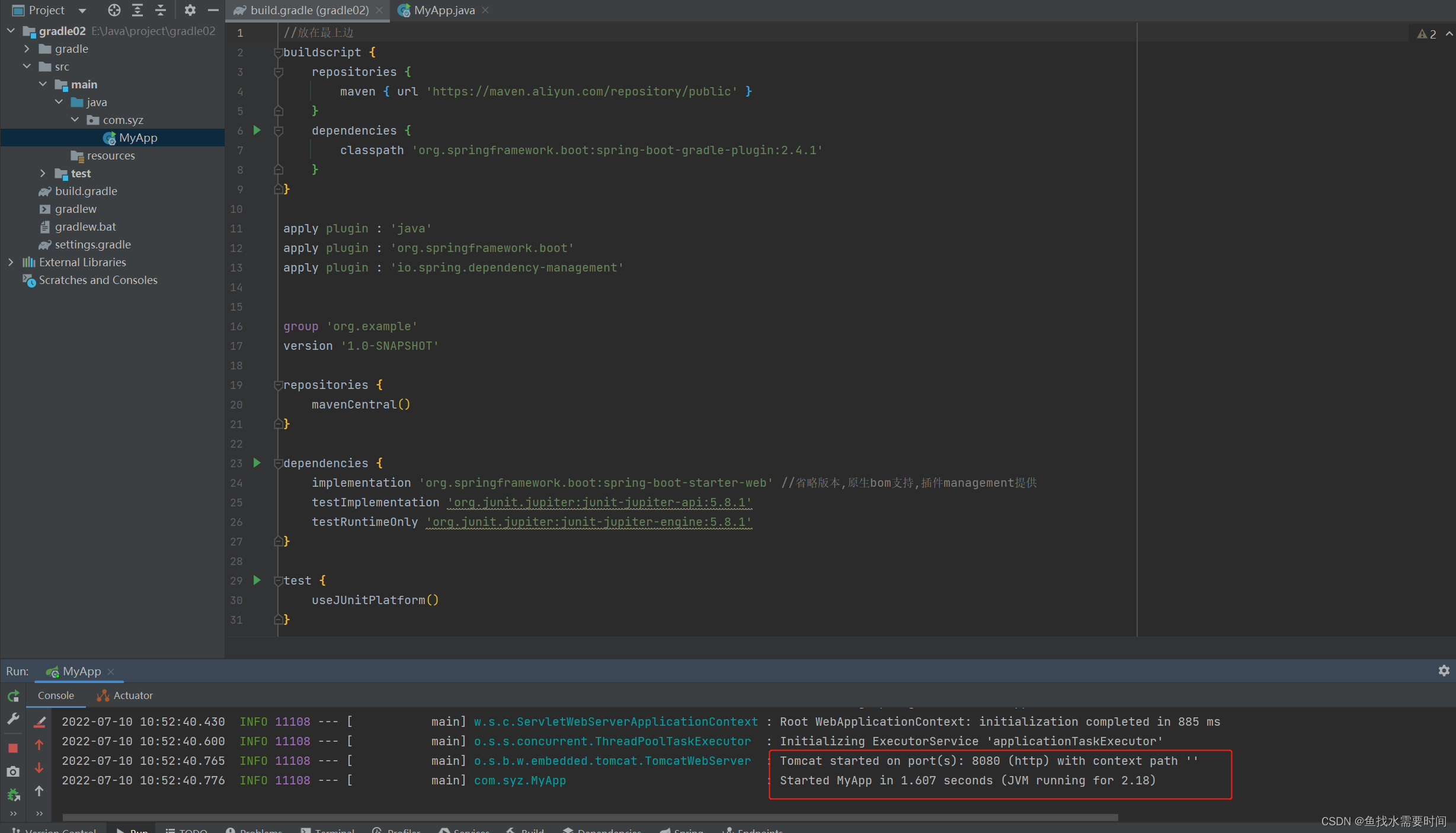
Task: Open the Run panel gear settings
Action: point(1444,671)
